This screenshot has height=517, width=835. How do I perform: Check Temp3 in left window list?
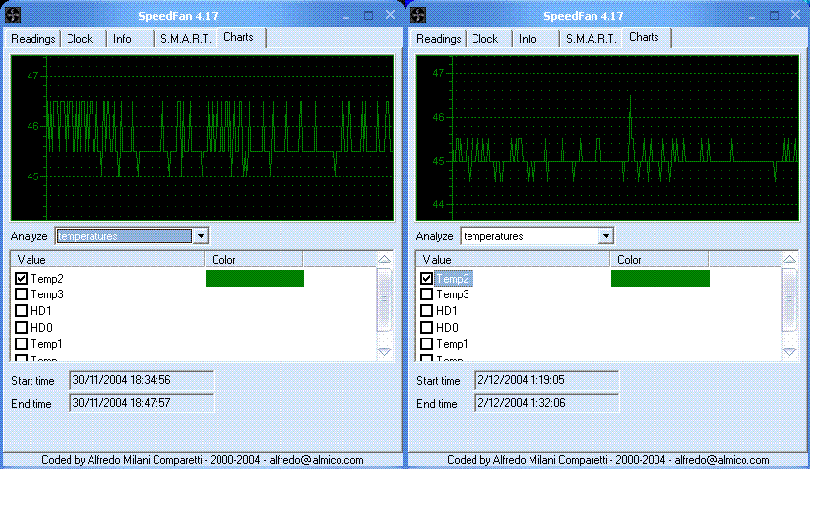(21, 294)
